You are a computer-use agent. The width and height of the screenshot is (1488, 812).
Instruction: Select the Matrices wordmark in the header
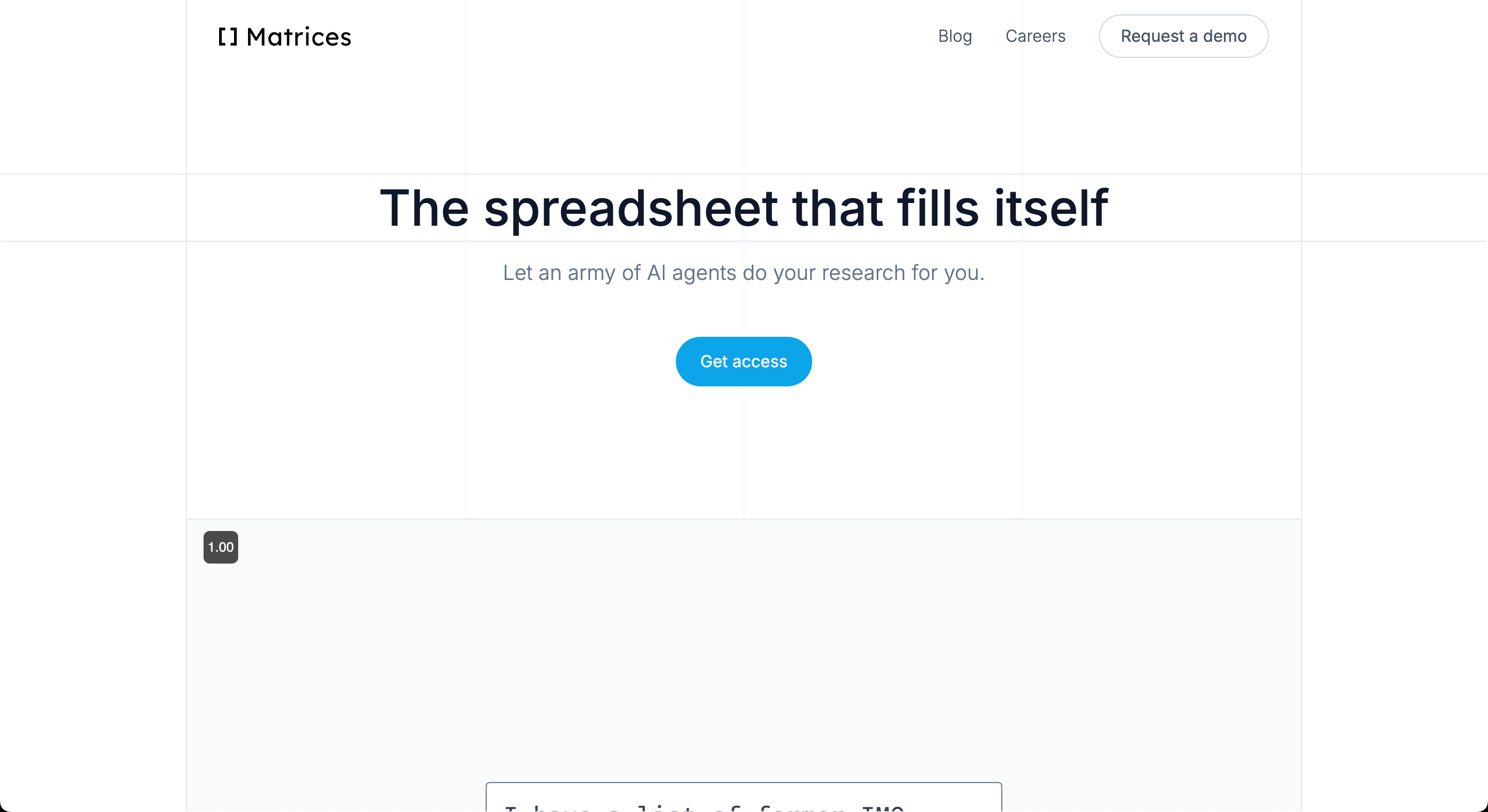[x=298, y=36]
